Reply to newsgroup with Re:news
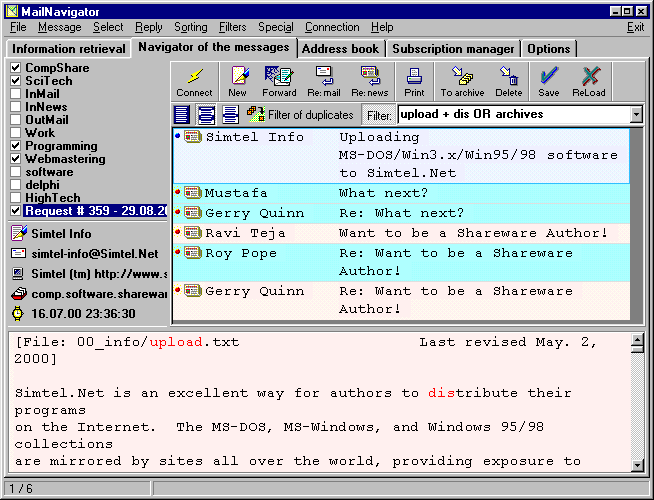This screenshot has height=500, width=654. pos(369,81)
